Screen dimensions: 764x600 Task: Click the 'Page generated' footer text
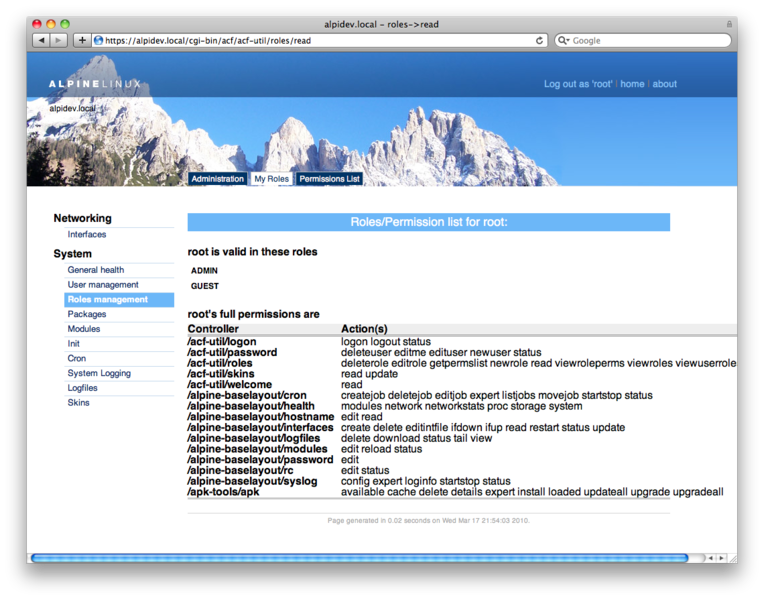coord(428,521)
